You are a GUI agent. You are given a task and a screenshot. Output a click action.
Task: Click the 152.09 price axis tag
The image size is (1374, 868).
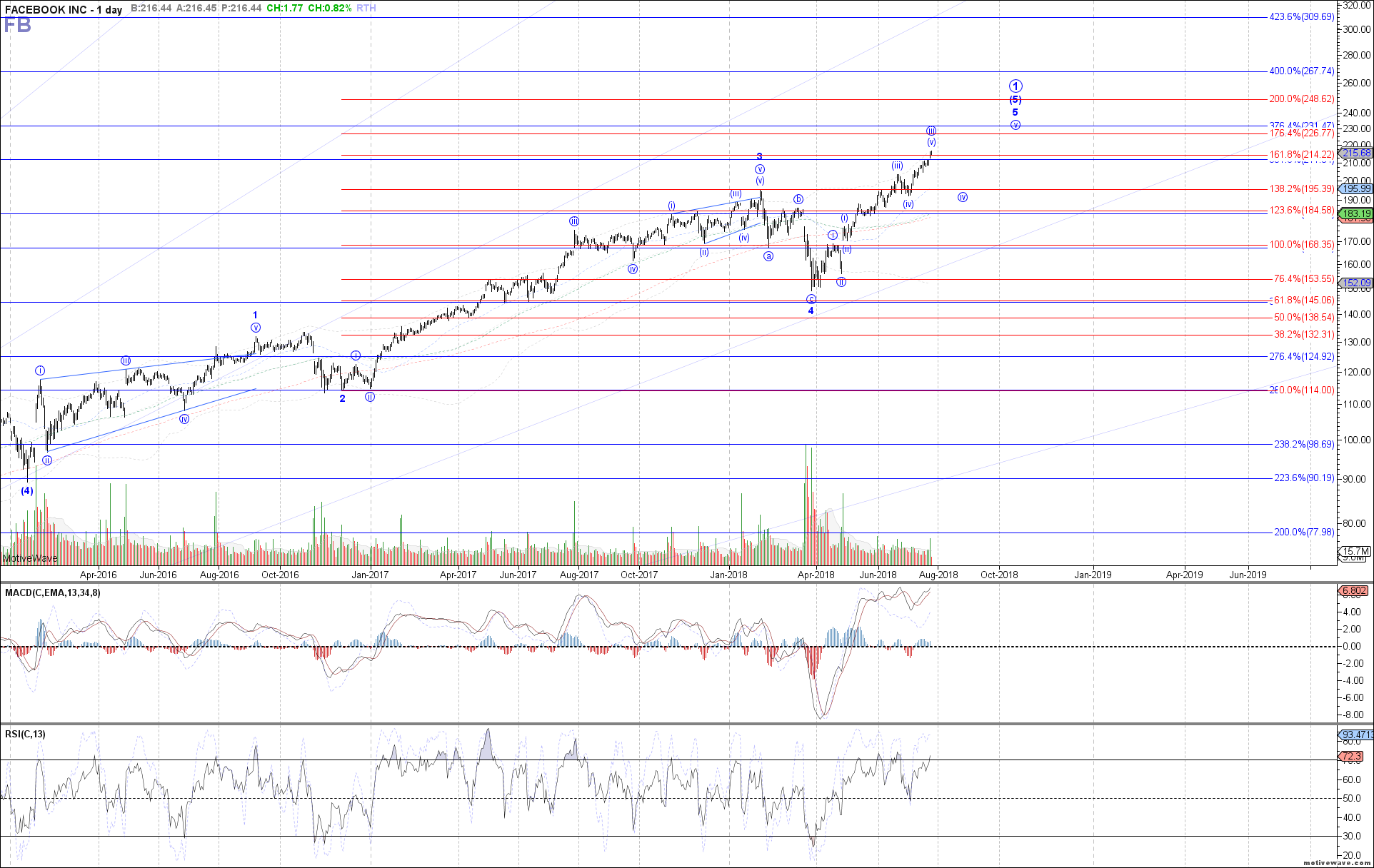1355,283
